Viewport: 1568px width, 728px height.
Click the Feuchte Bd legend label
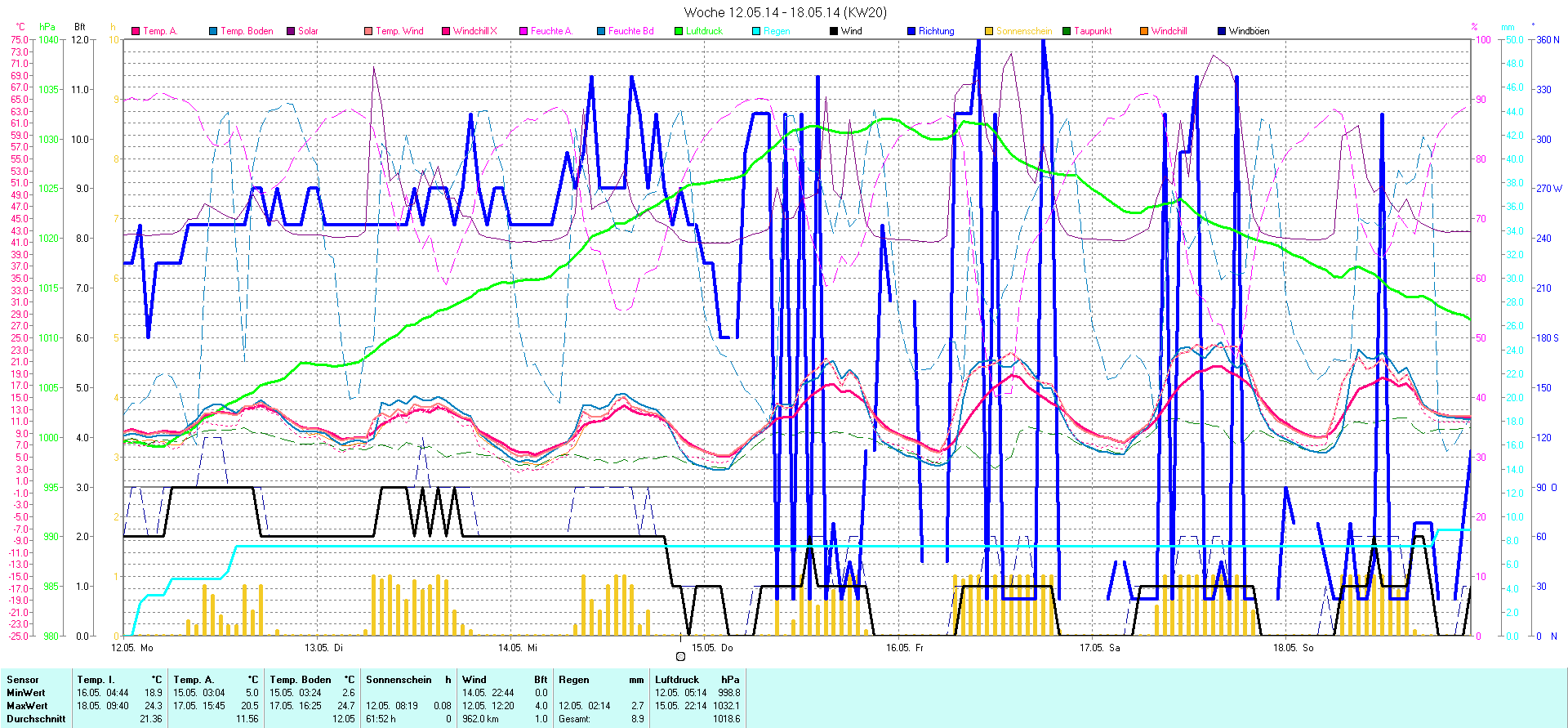click(630, 31)
